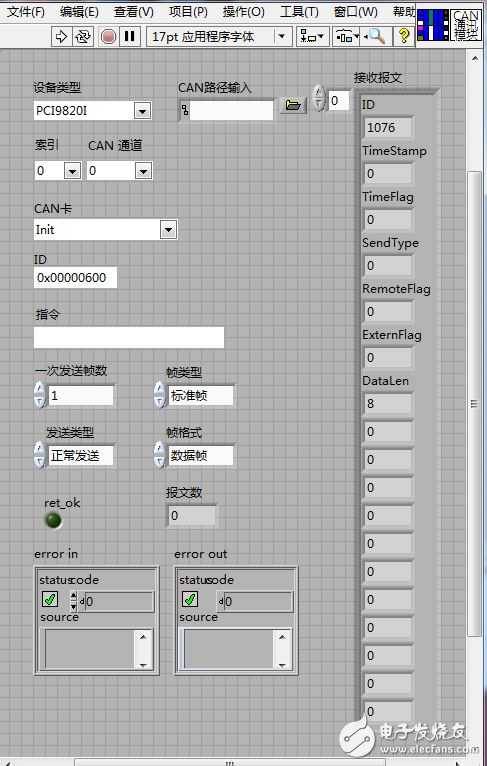The width and height of the screenshot is (487, 766).
Task: Click the Run Continuously toolbar icon
Action: (x=83, y=36)
